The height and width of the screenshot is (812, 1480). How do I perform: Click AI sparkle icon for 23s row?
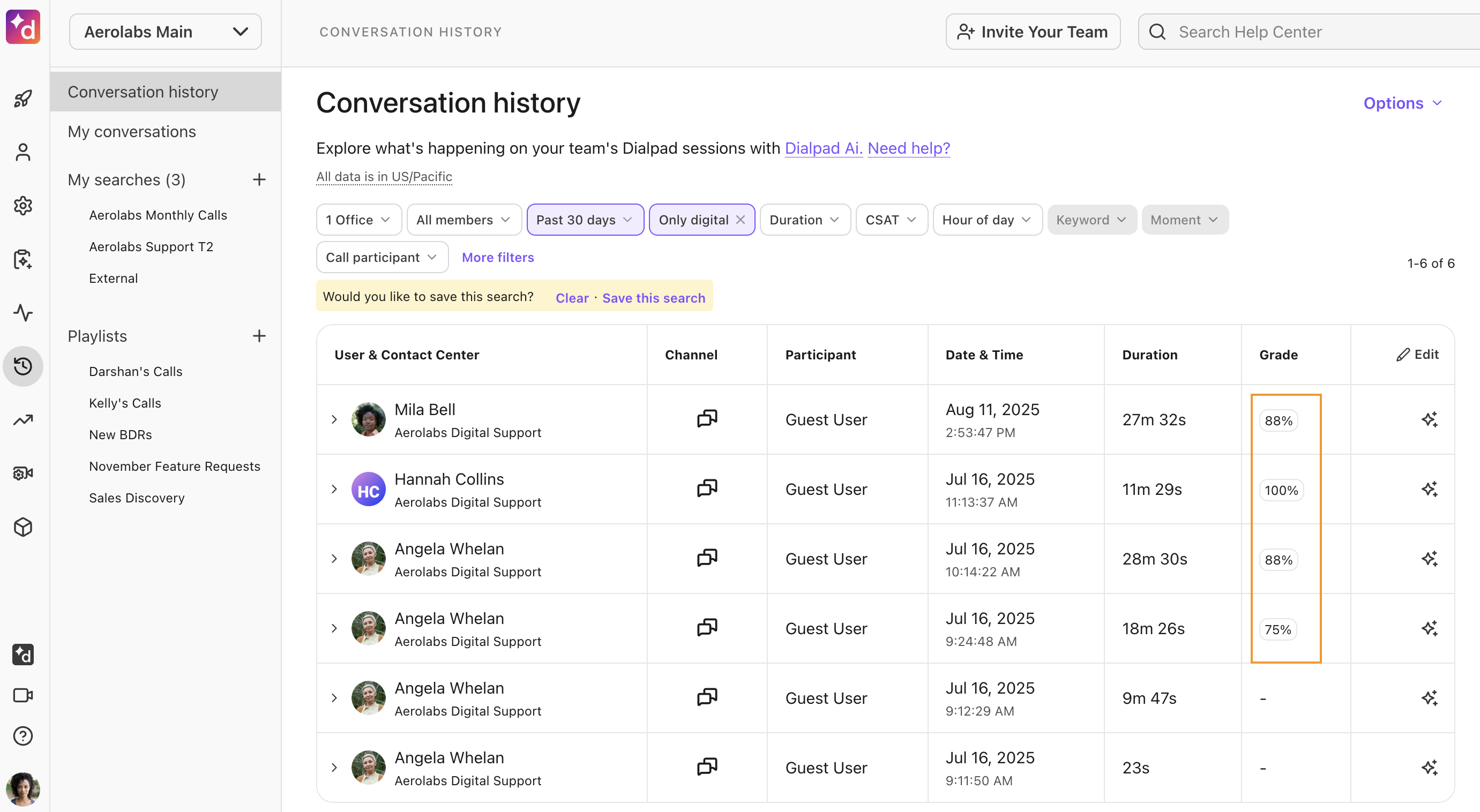tap(1430, 768)
